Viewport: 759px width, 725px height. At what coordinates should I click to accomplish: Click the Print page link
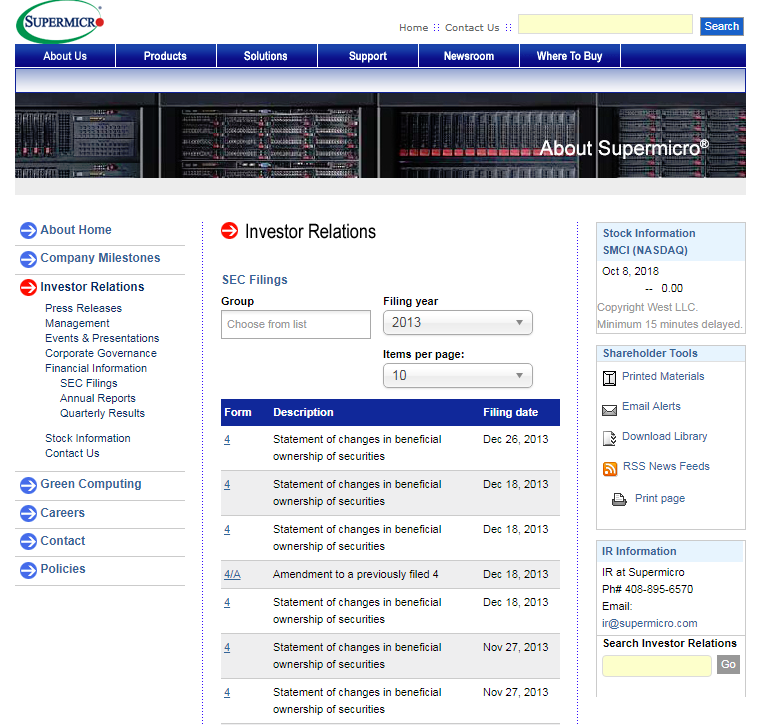pos(660,498)
